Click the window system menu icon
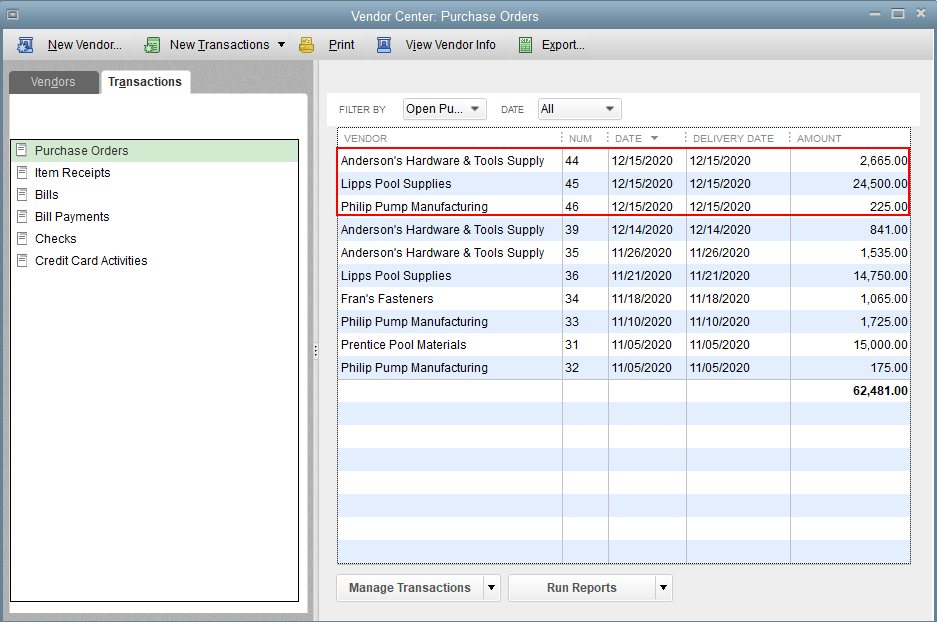The width and height of the screenshot is (937, 622). point(13,15)
